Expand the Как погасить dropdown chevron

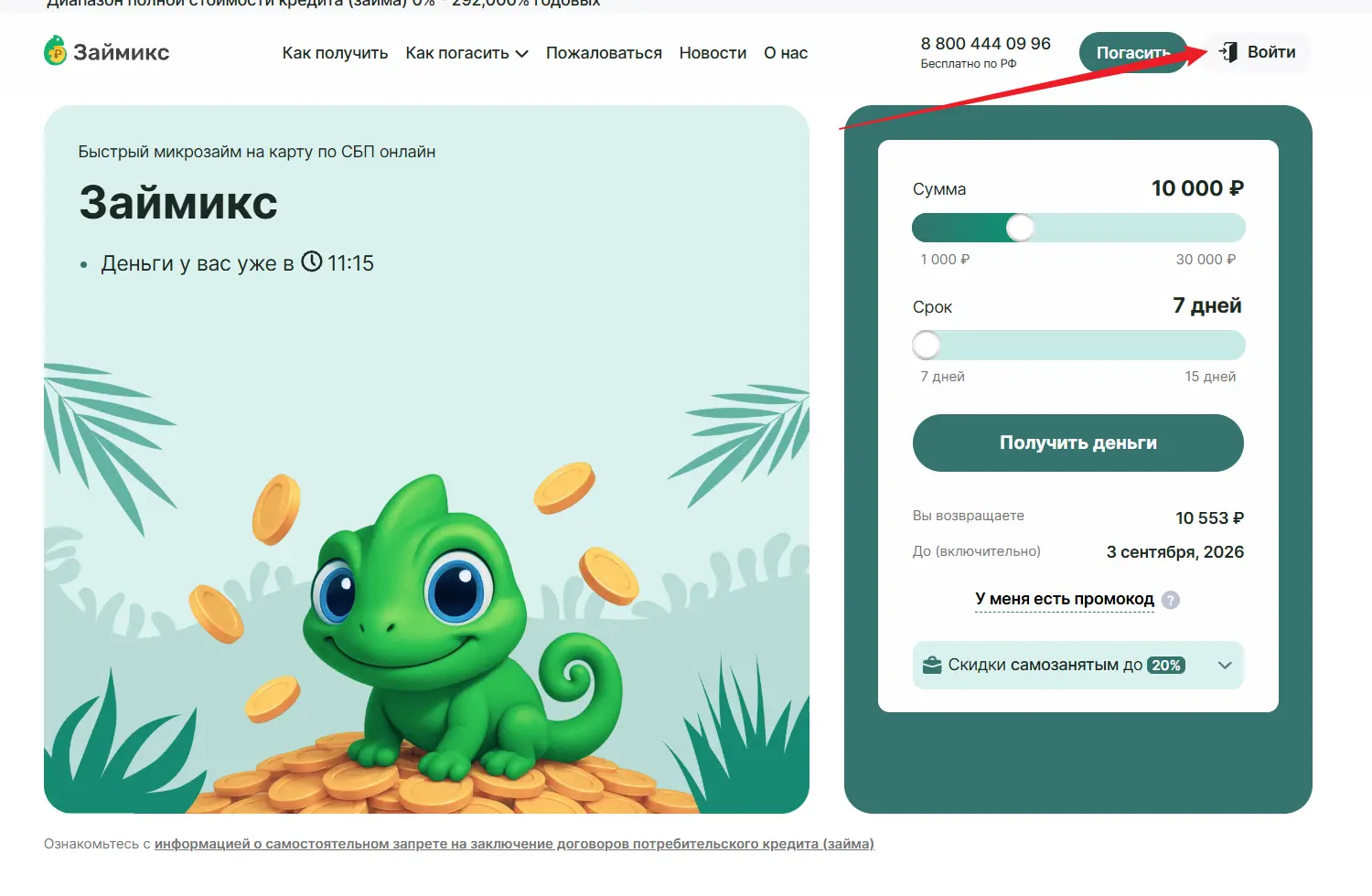pyautogui.click(x=522, y=54)
